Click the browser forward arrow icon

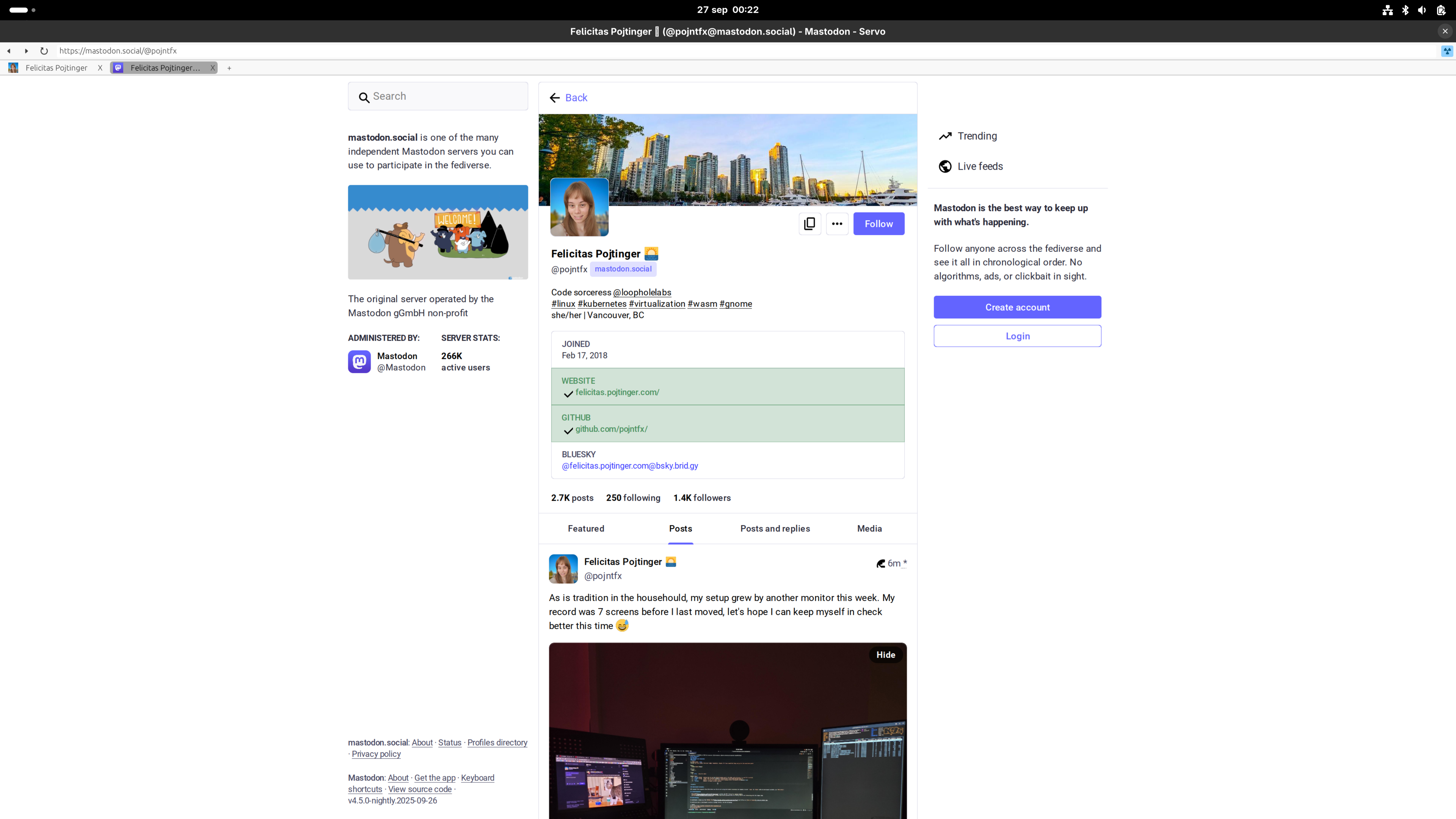(26, 51)
